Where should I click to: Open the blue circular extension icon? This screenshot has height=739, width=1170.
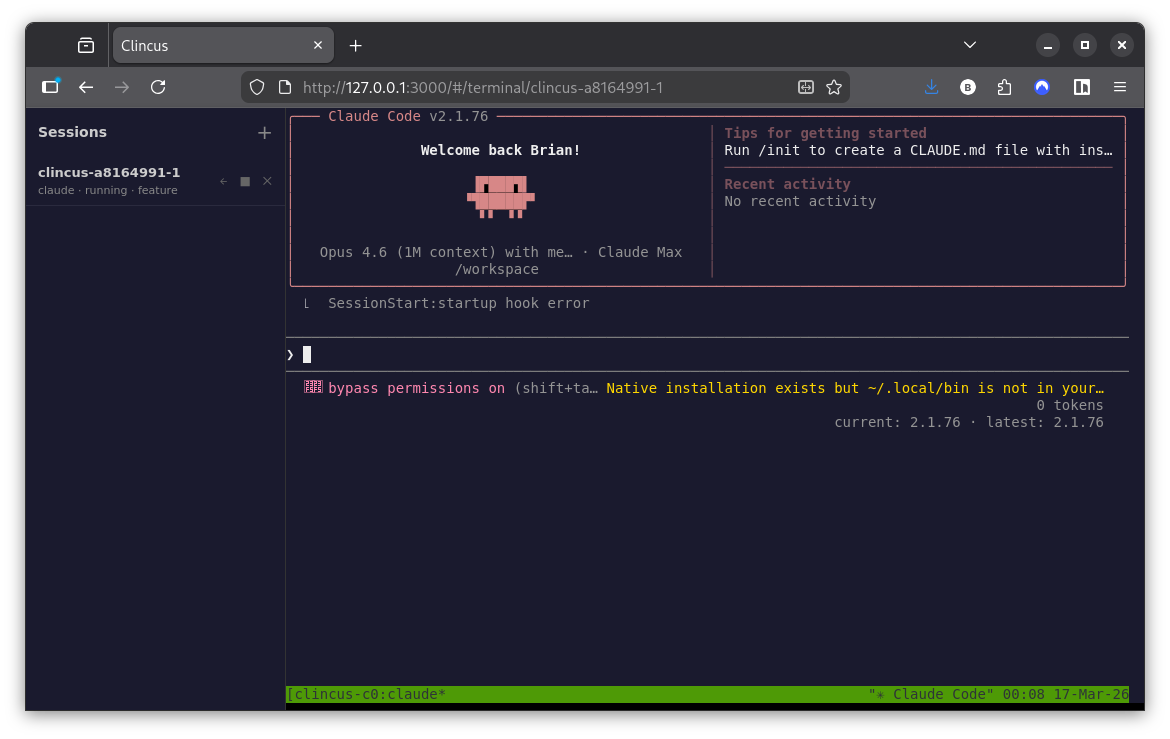pos(1042,87)
